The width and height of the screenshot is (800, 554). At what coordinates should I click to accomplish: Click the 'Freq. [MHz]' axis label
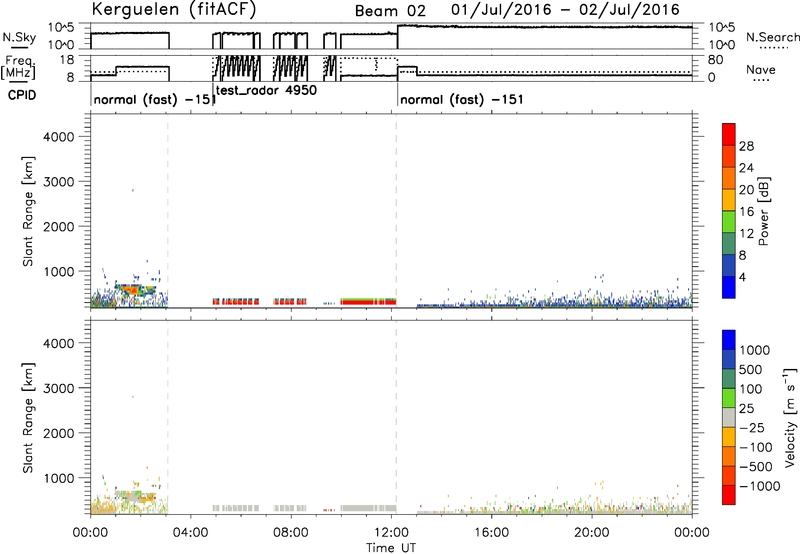point(18,67)
